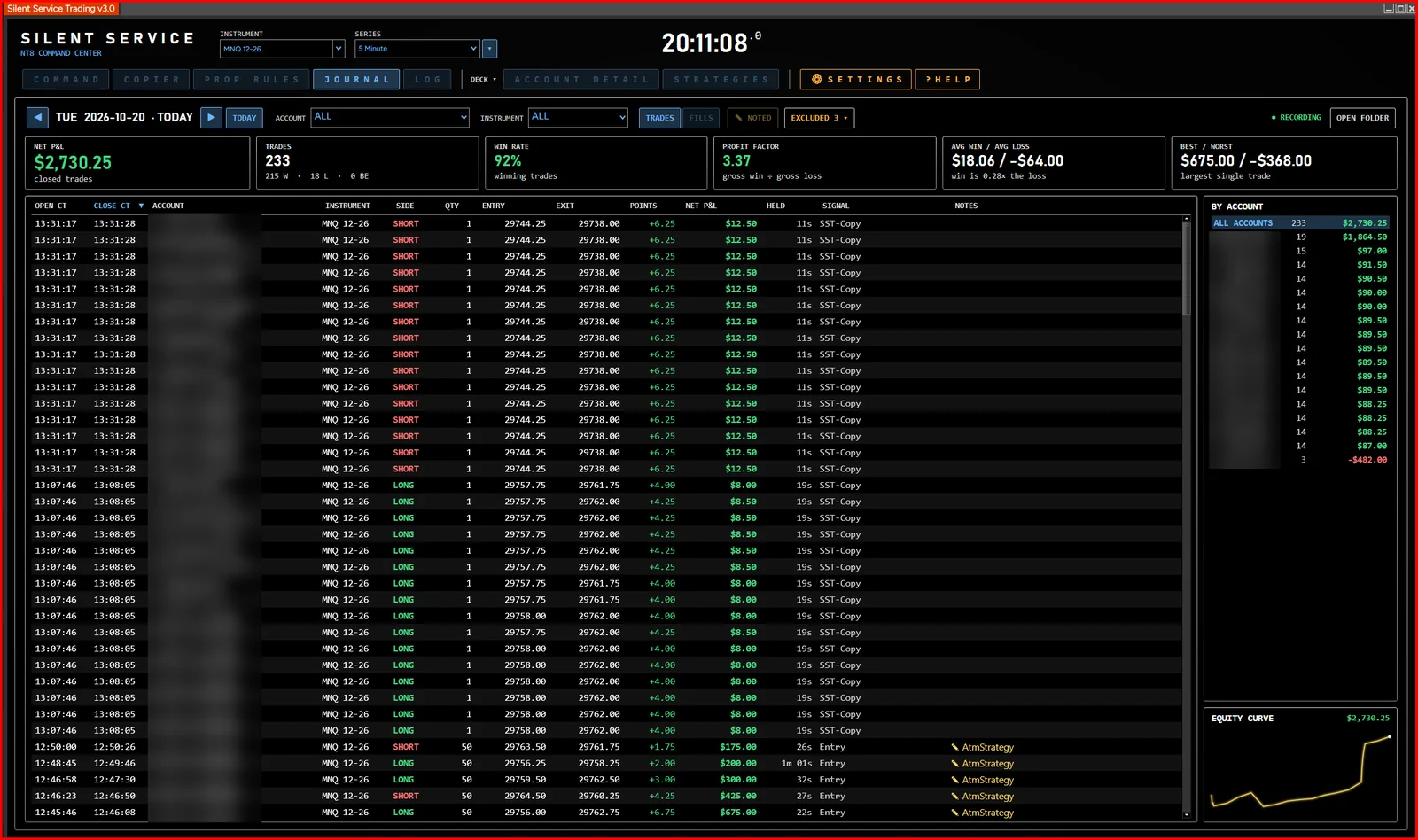The height and width of the screenshot is (840, 1418).
Task: Open the Instrument MNQ 12-26 dropdown
Action: coord(282,49)
